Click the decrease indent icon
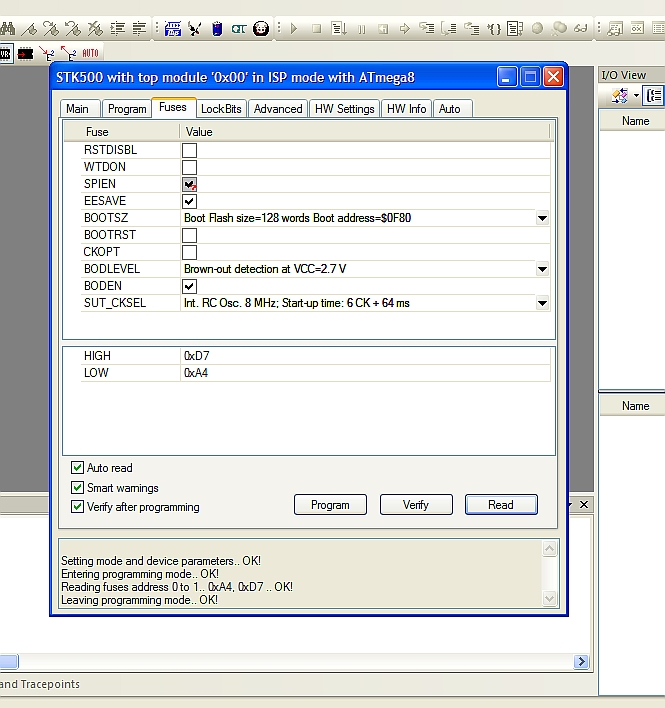The width and height of the screenshot is (665, 708). coord(139,29)
